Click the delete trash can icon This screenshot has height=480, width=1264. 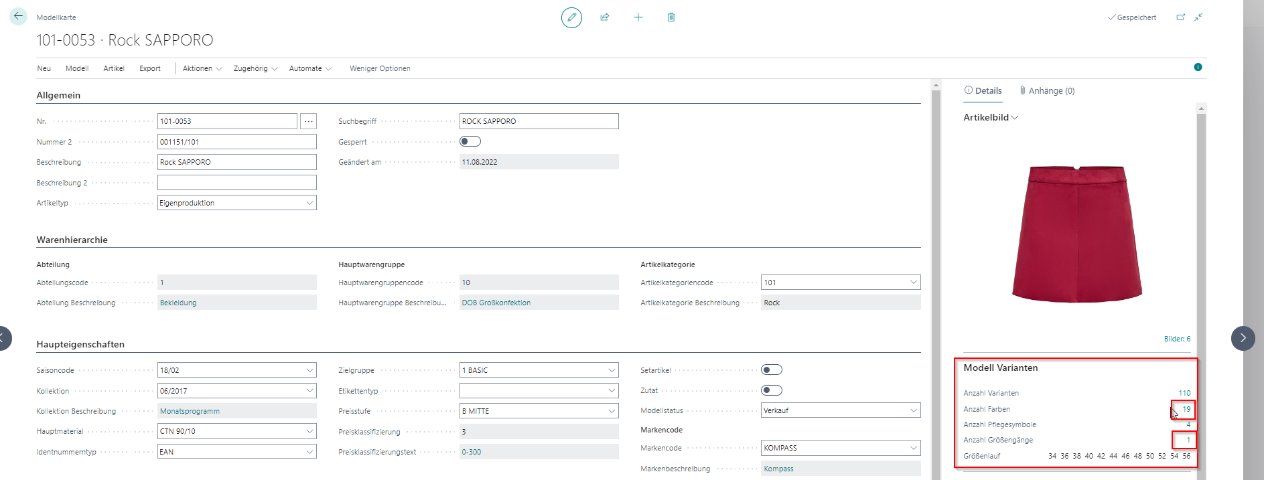pyautogui.click(x=671, y=17)
